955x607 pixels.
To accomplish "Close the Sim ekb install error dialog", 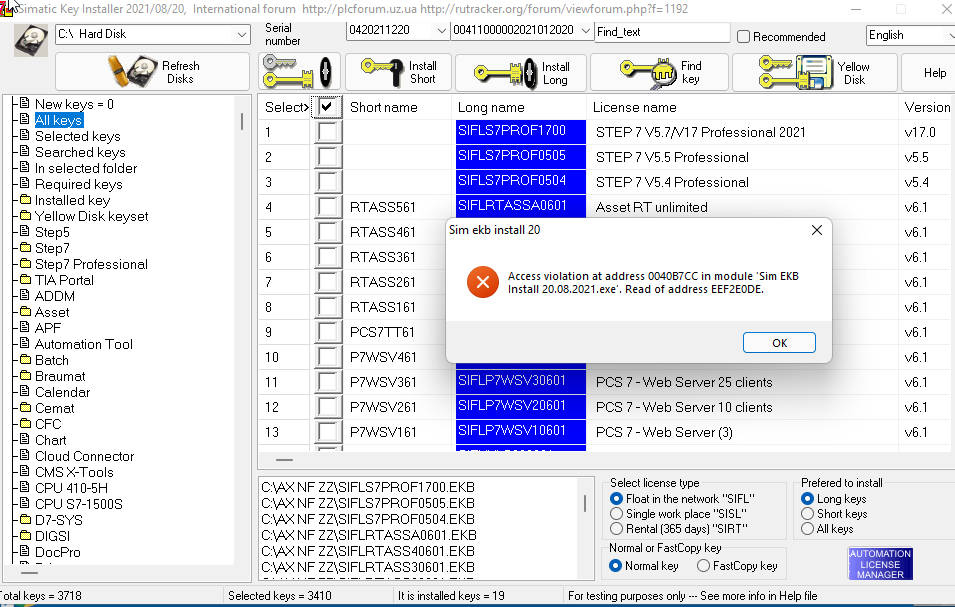I will click(x=817, y=230).
